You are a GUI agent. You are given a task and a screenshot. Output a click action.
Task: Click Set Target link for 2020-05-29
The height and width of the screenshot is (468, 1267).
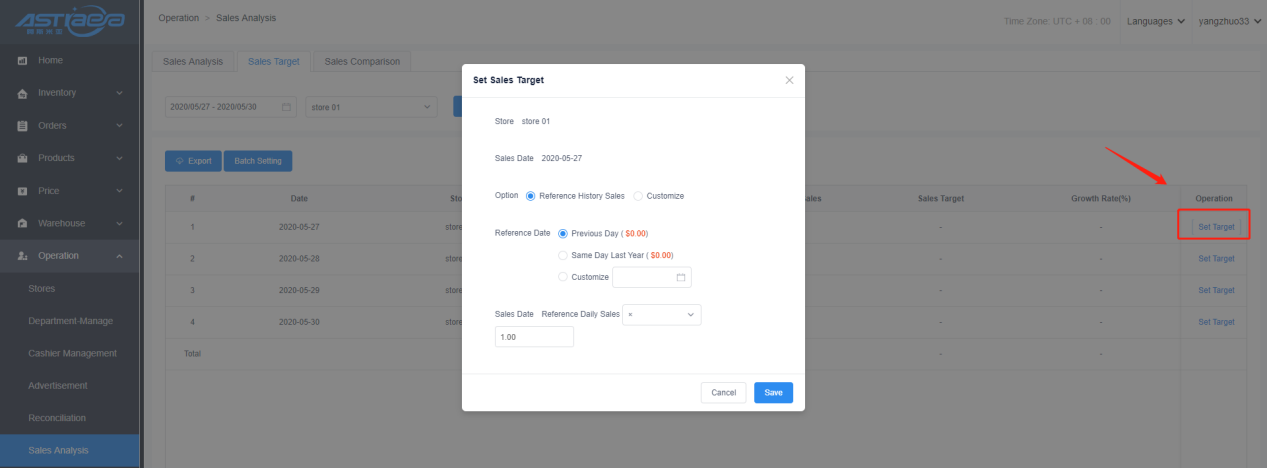click(x=1216, y=290)
